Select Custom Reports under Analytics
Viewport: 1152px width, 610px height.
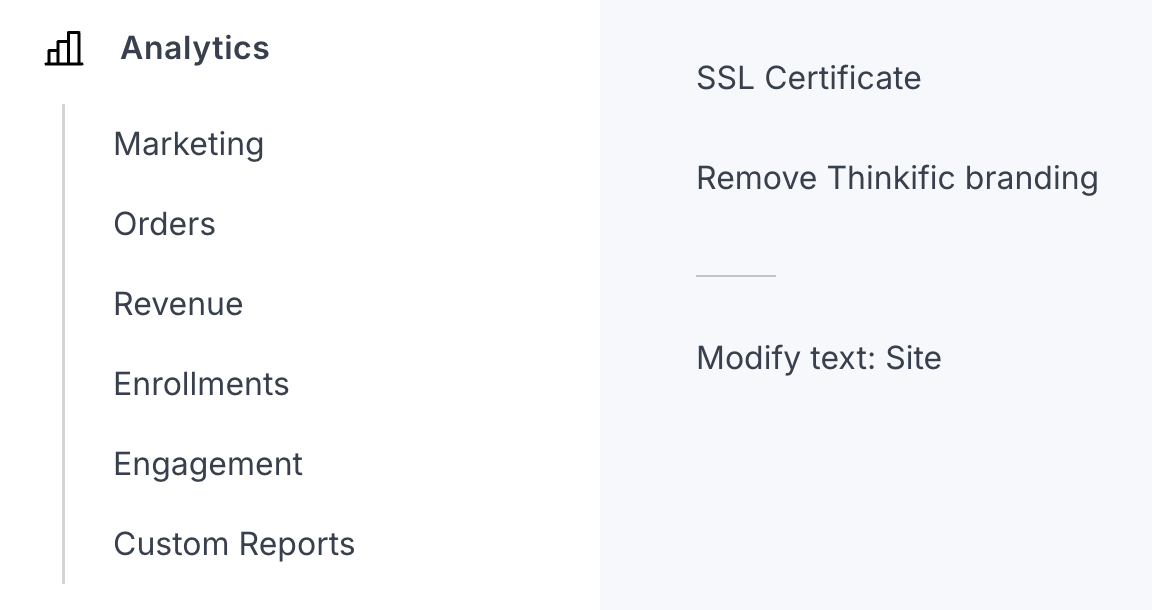[235, 544]
